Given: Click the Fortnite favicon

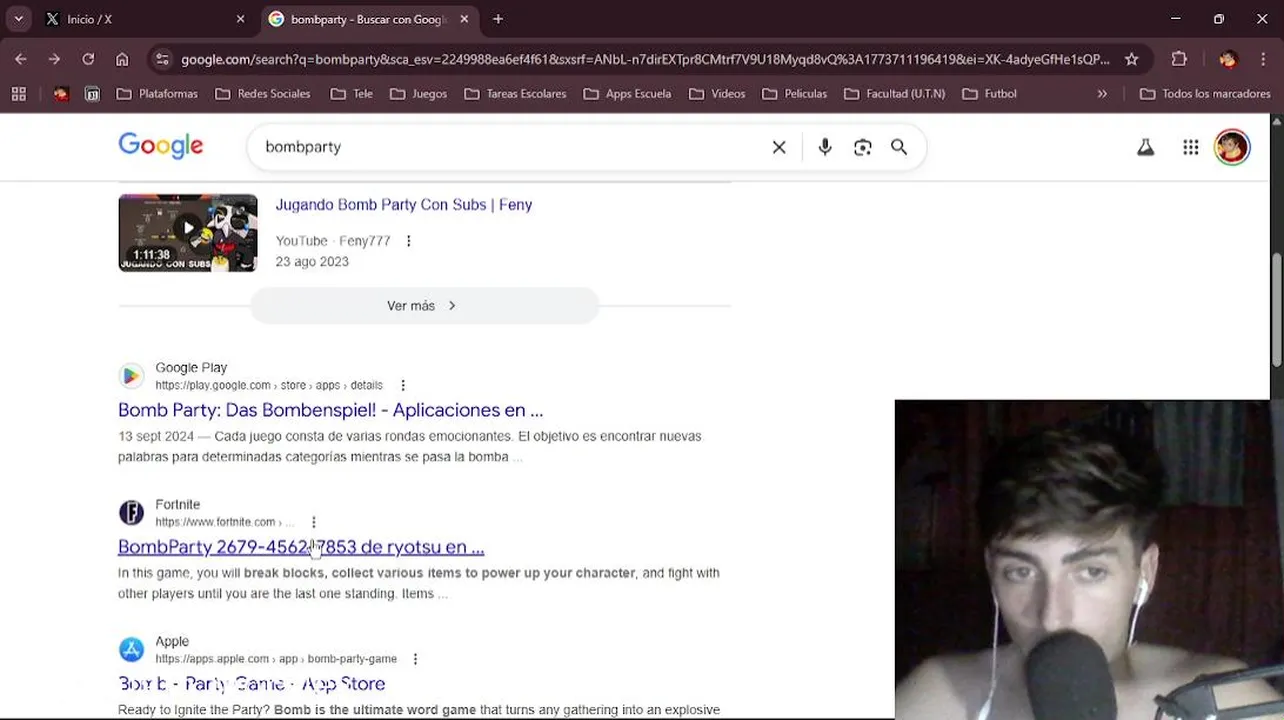Looking at the screenshot, I should [x=131, y=513].
